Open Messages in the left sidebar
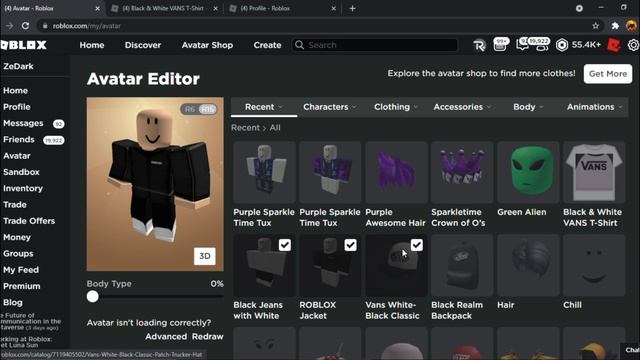The width and height of the screenshot is (640, 360). click(23, 123)
